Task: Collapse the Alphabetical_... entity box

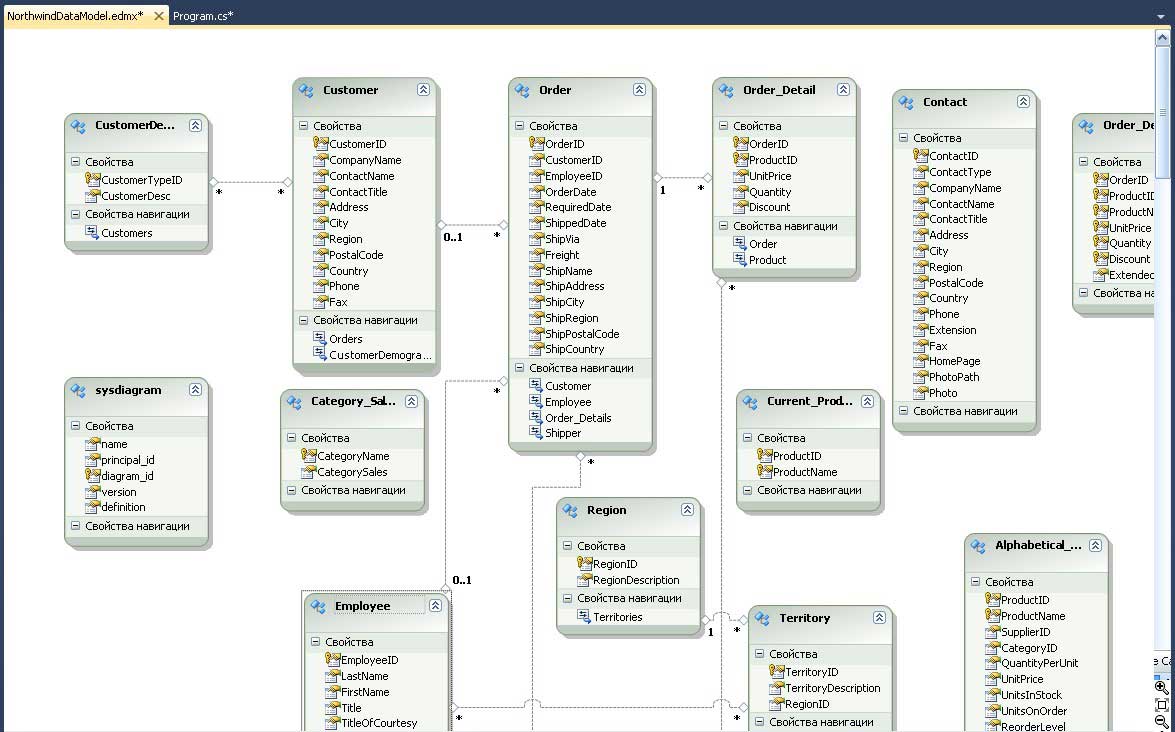Action: [1095, 545]
